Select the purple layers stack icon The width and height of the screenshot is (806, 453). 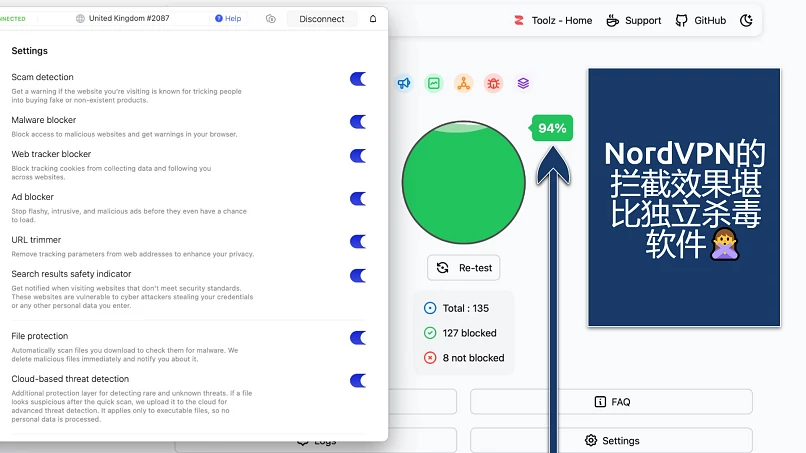(x=523, y=83)
